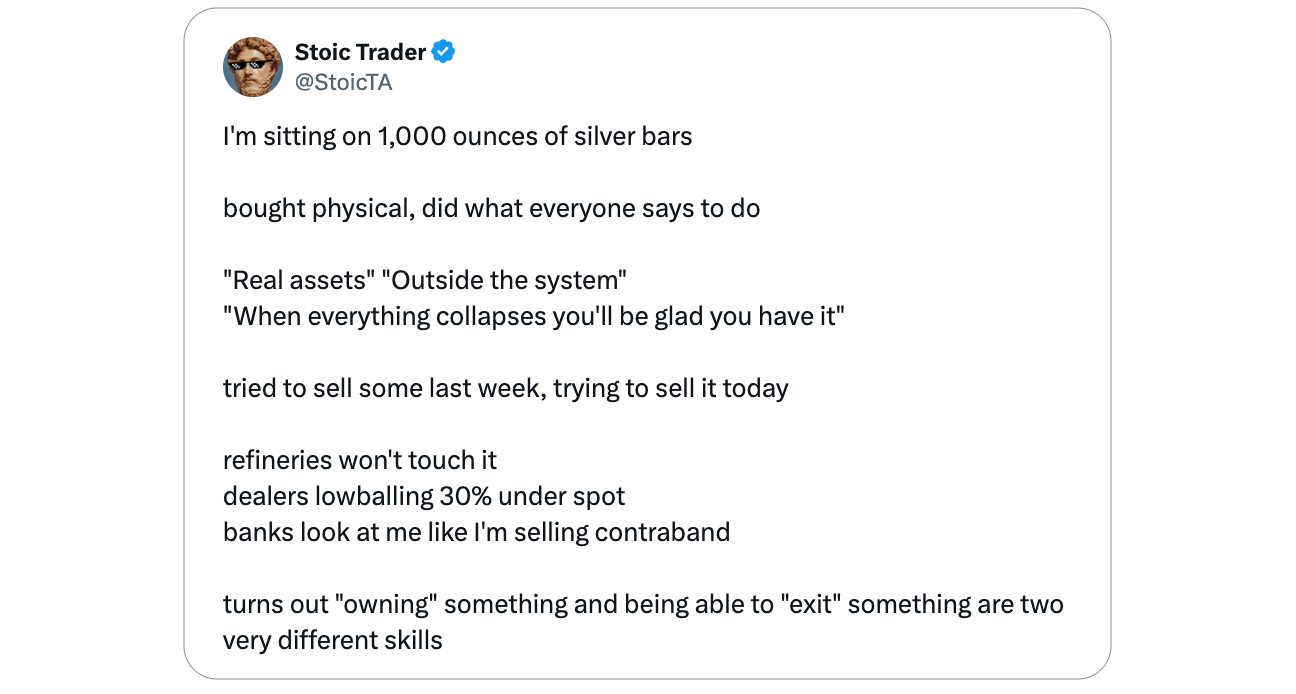
Task: Click the "Real assets" quoted phrase
Action: tap(295, 281)
